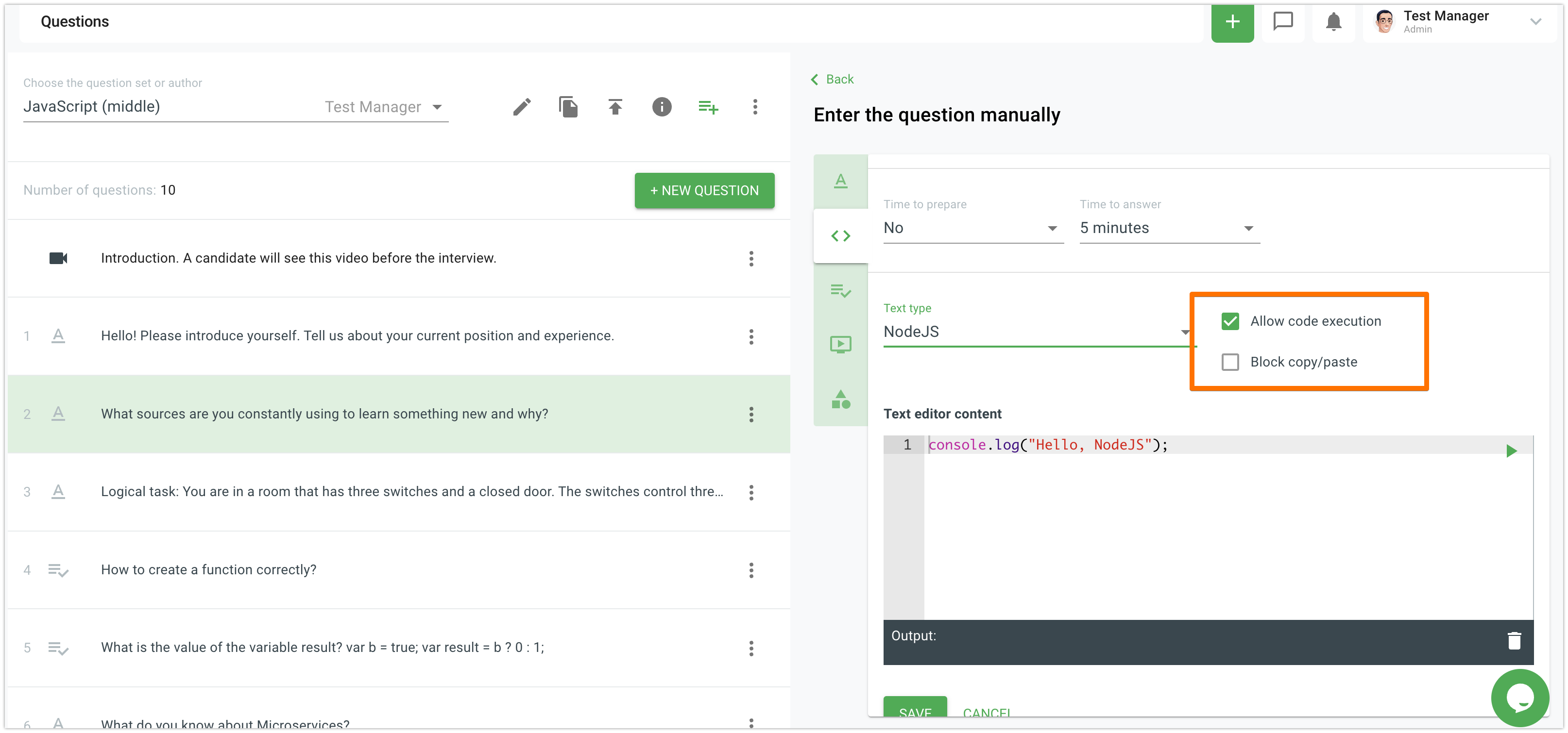The width and height of the screenshot is (1568, 733).
Task: Uncheck Allow code execution
Action: click(1229, 321)
